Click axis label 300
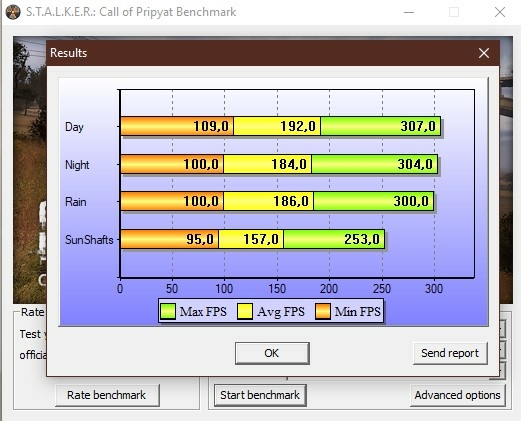 coord(434,288)
